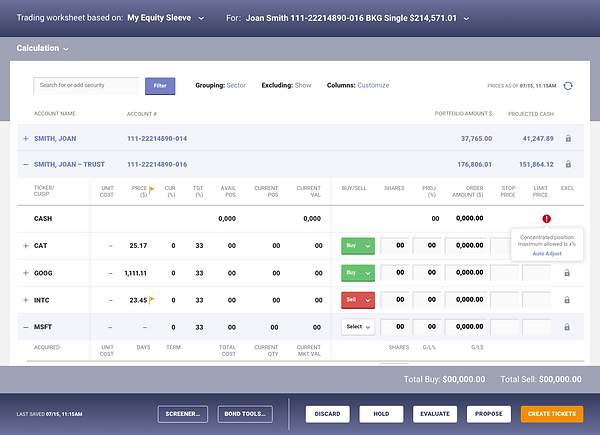Click the flag icon in PRICE column header
This screenshot has height=435, width=600.
(152, 190)
